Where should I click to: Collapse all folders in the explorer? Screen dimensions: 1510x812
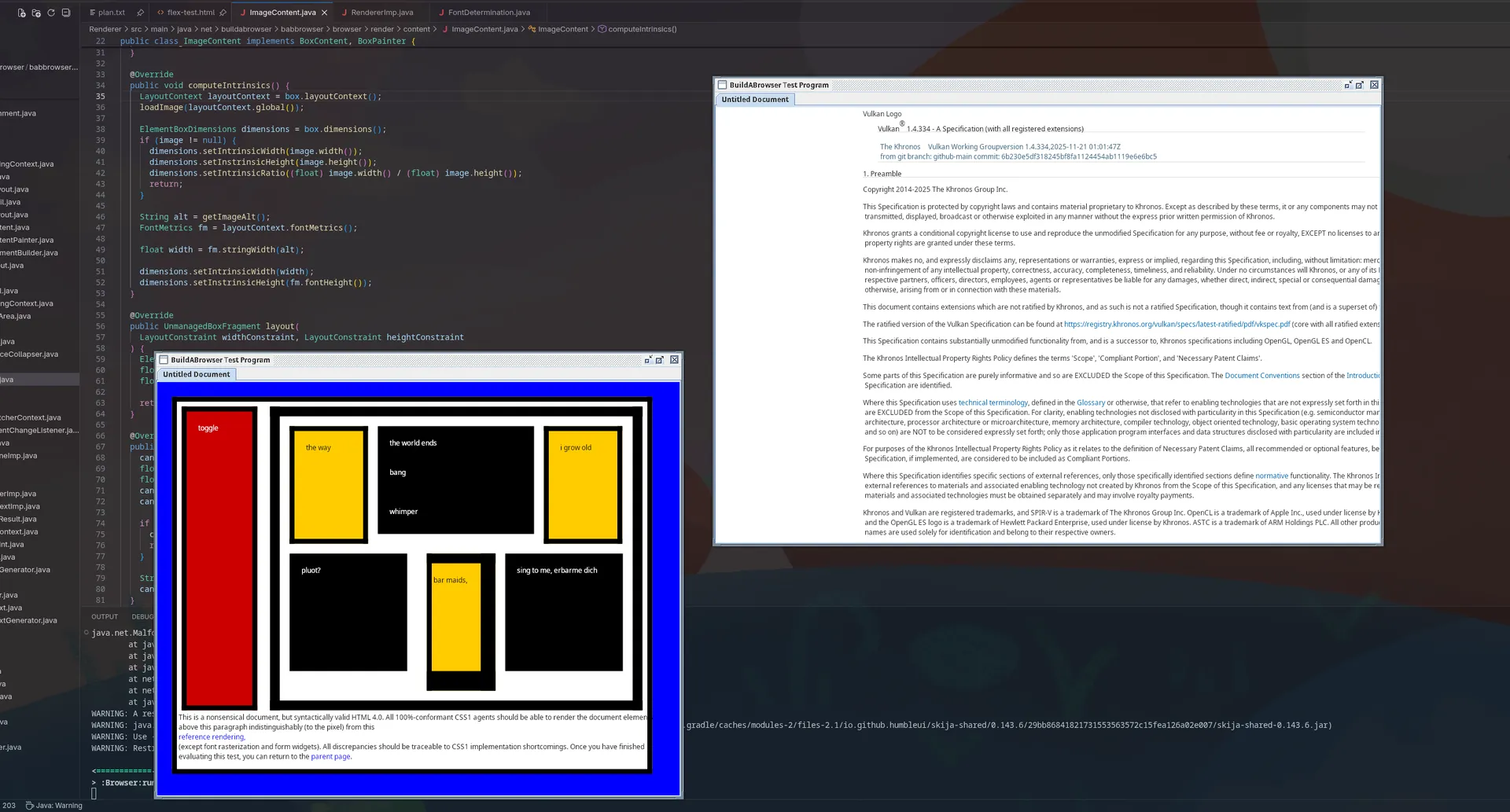point(66,13)
